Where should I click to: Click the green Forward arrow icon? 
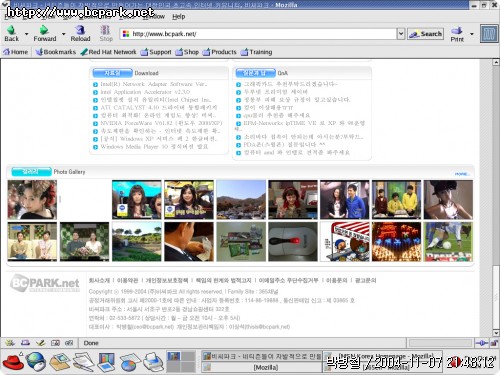44,30
